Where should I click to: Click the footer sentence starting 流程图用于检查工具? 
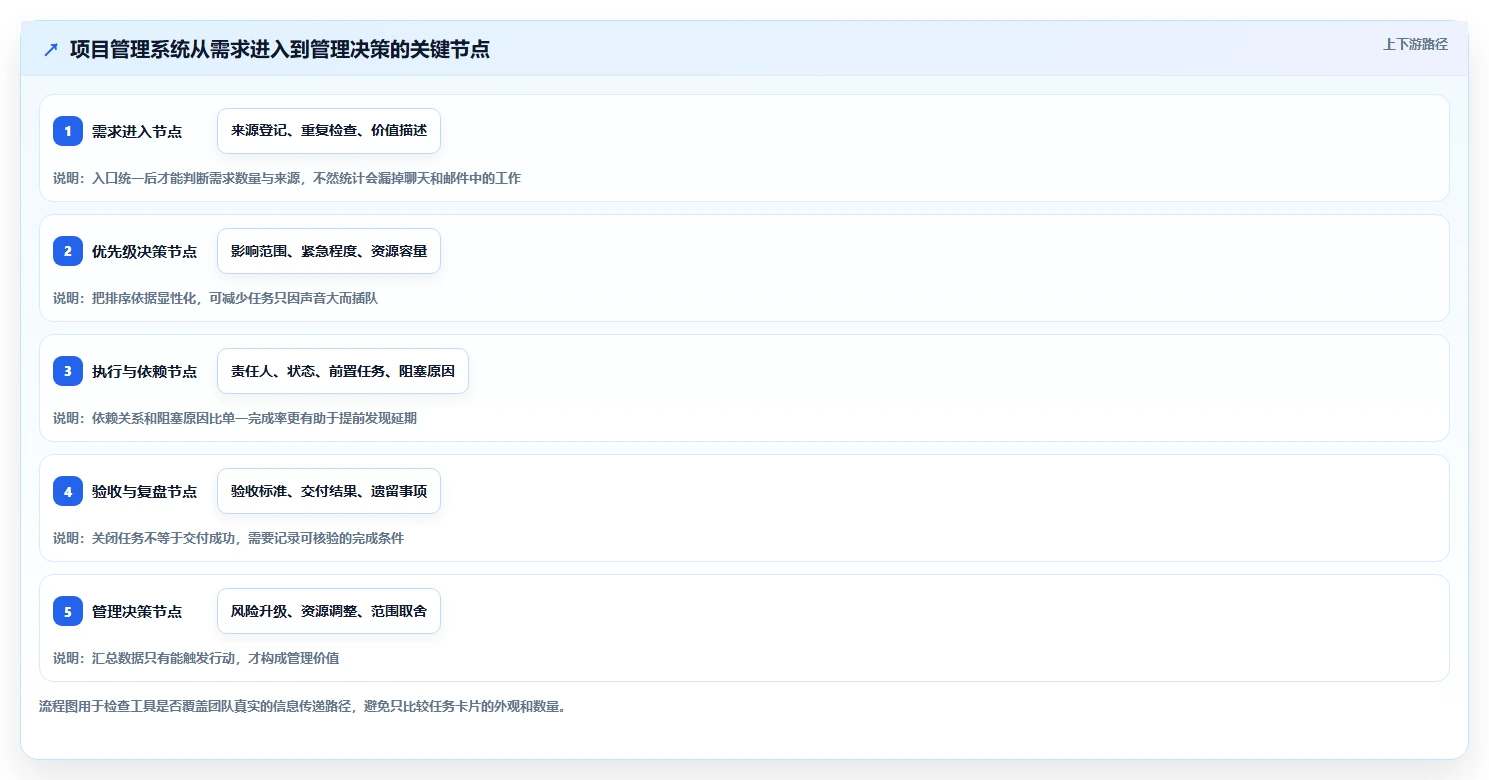pos(303,706)
